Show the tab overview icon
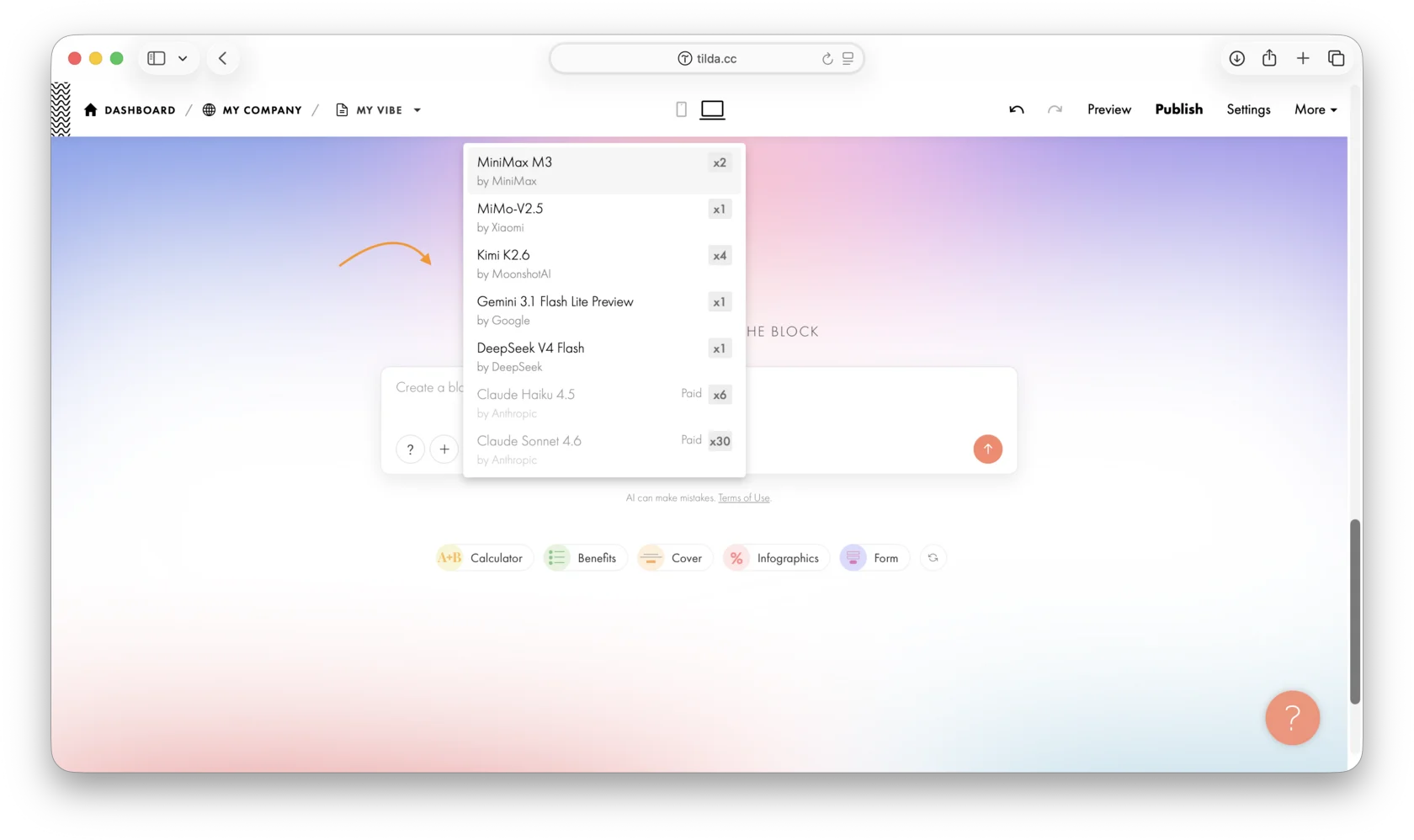Viewport: 1414px width, 840px height. coord(1336,58)
